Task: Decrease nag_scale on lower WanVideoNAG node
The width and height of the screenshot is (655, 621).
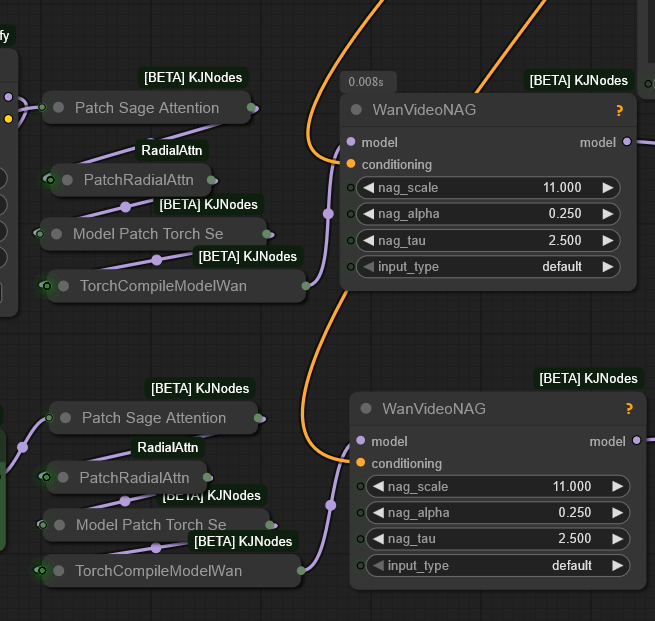Action: click(378, 487)
